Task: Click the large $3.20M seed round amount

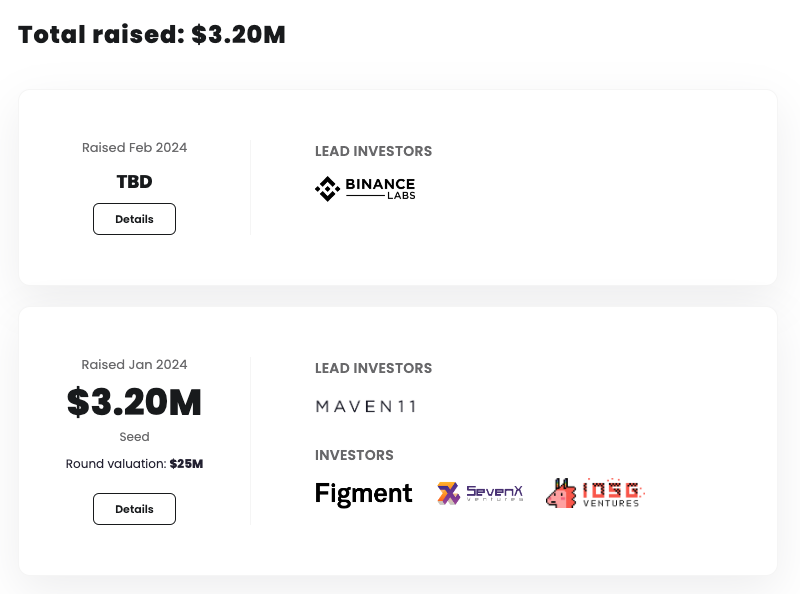Action: (134, 402)
